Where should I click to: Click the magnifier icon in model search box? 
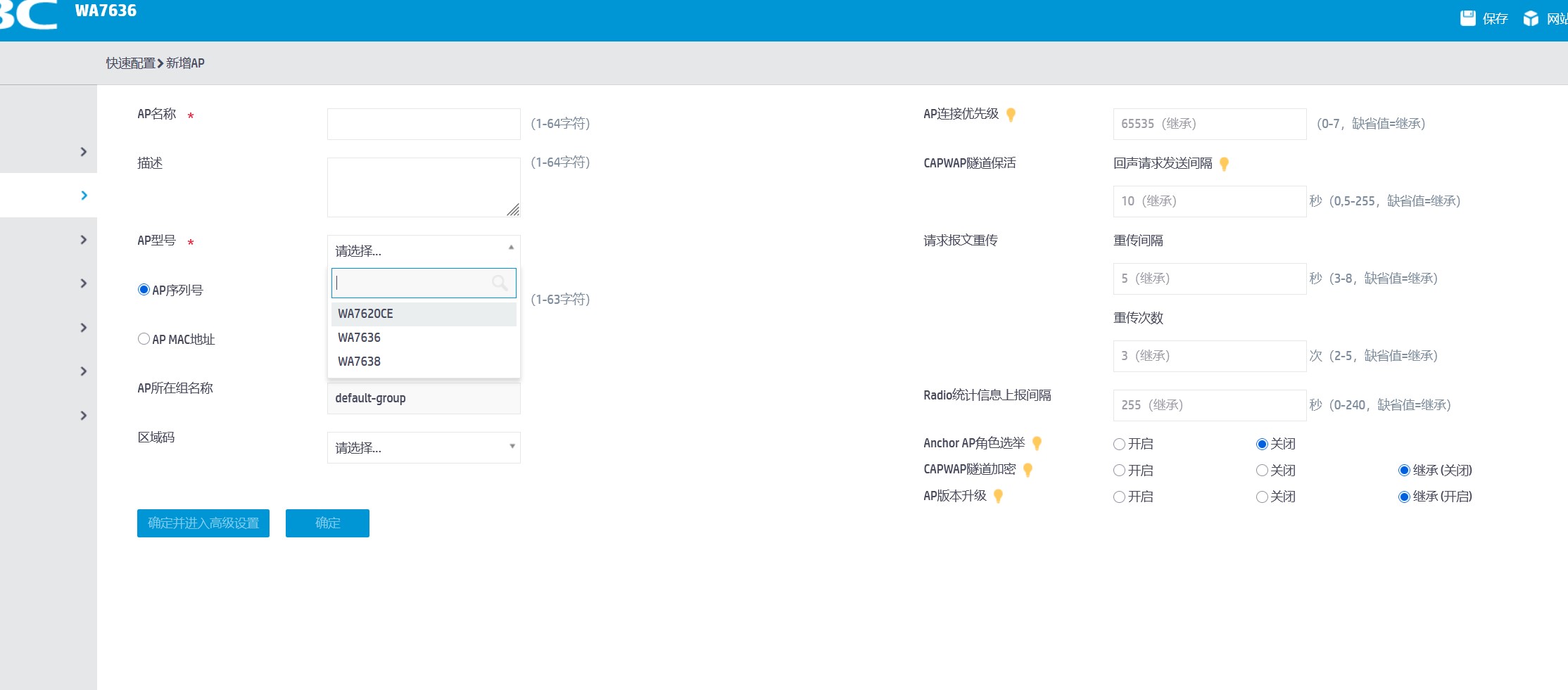pos(500,283)
